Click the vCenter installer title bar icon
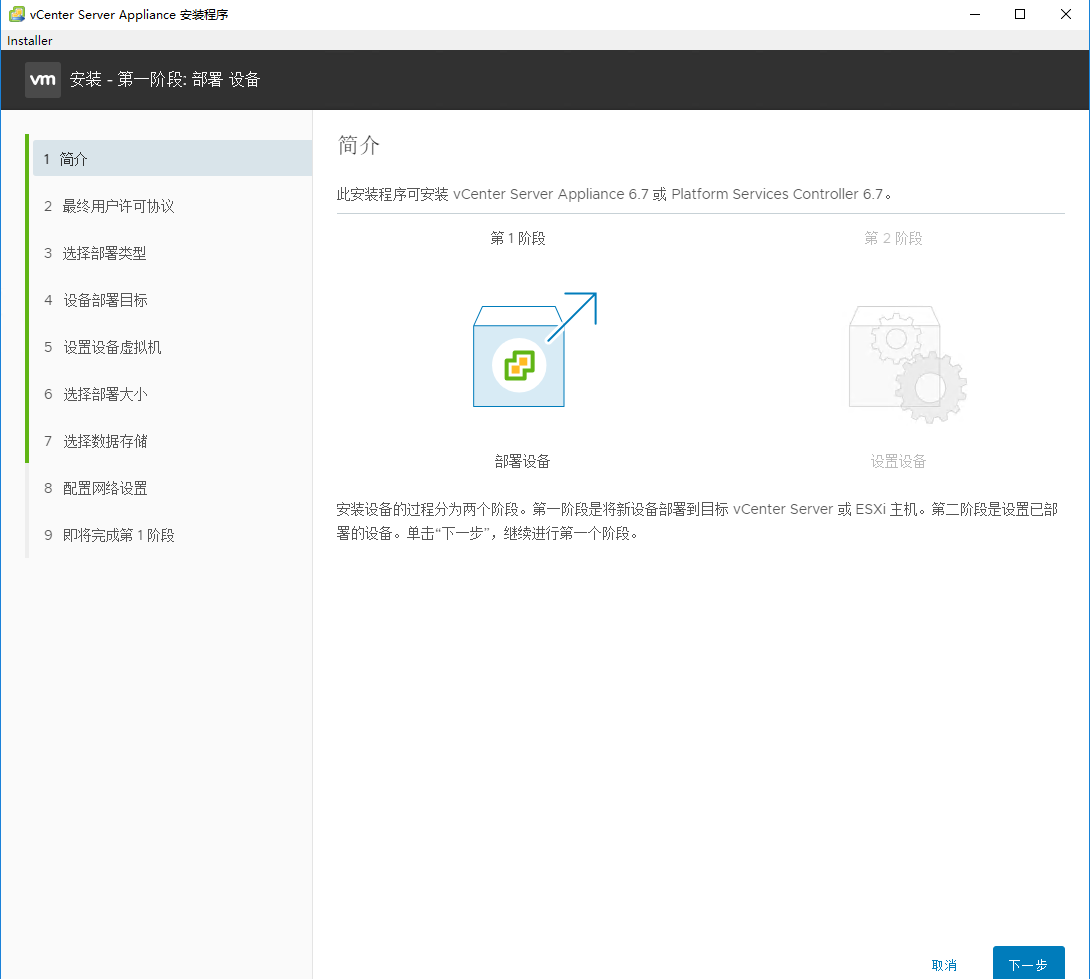 (x=17, y=14)
